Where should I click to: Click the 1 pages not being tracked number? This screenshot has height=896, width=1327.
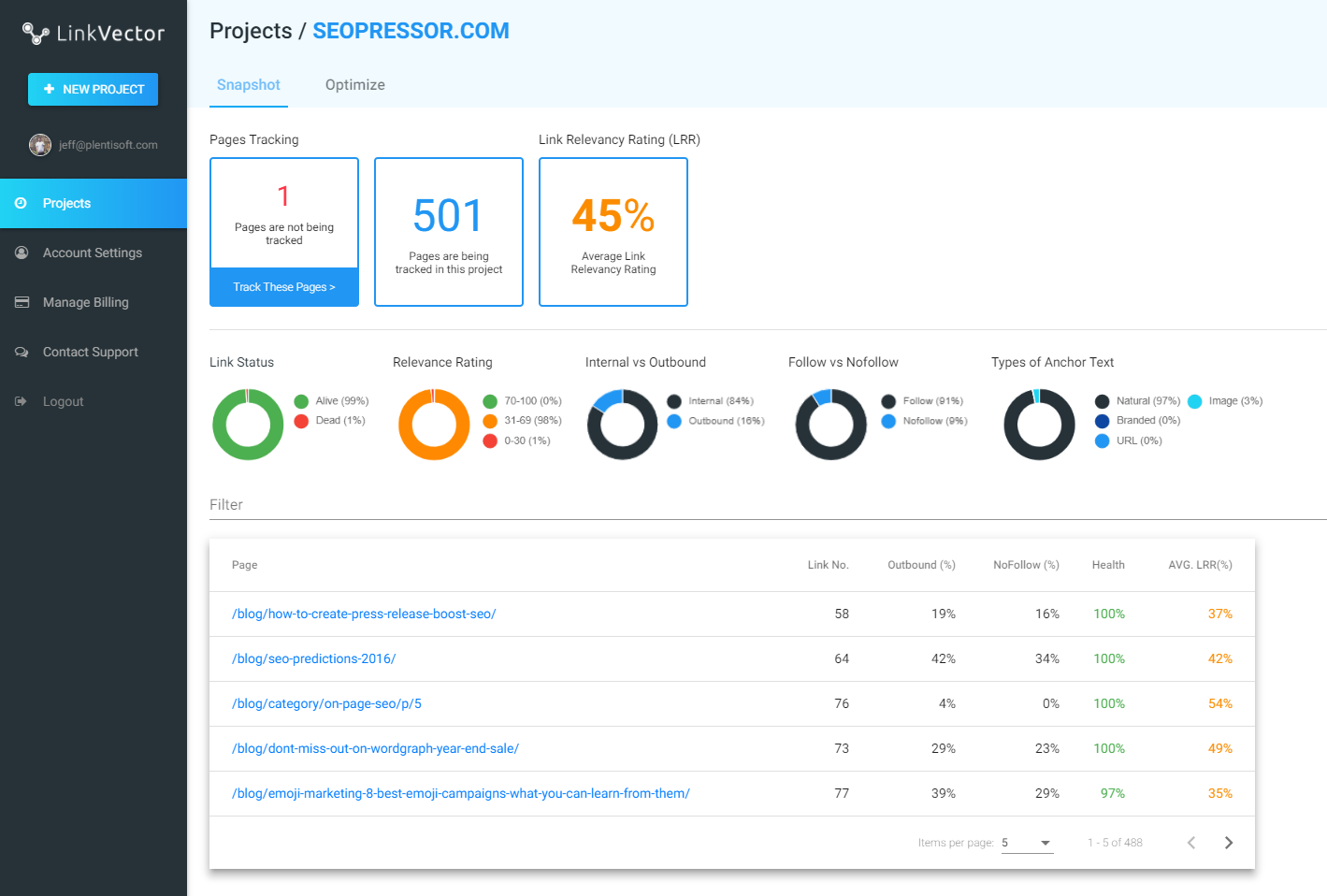click(x=284, y=196)
